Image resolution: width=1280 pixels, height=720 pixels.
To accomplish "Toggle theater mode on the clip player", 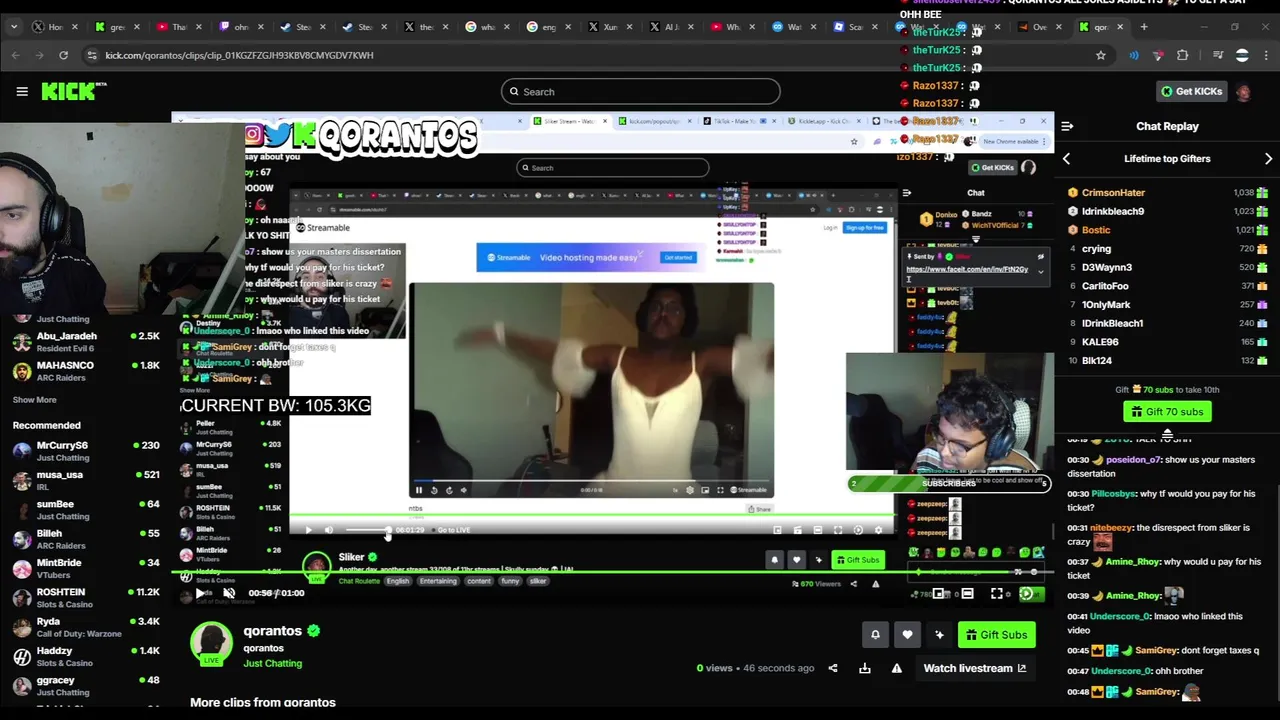I will pos(967,594).
